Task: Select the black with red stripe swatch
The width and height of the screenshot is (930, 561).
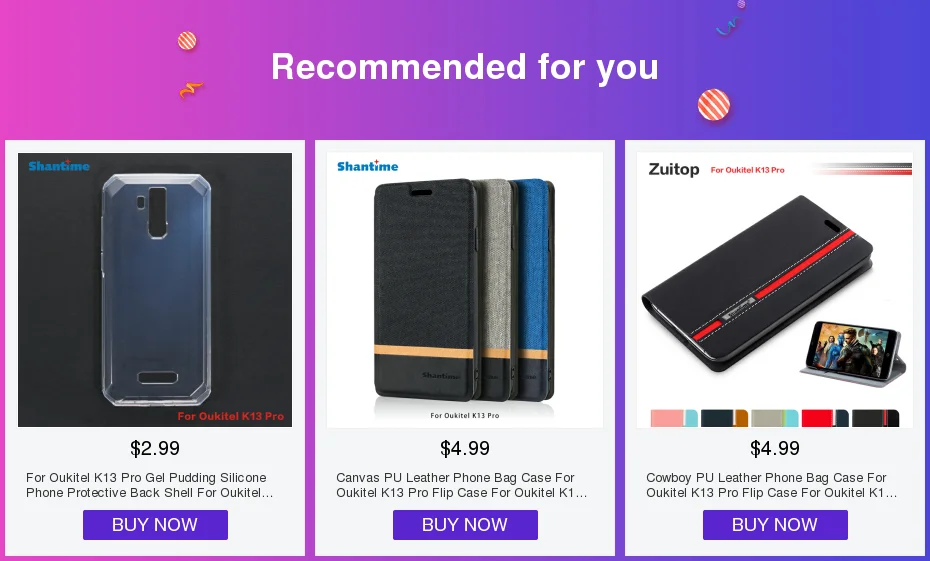Action: pyautogui.click(x=875, y=418)
